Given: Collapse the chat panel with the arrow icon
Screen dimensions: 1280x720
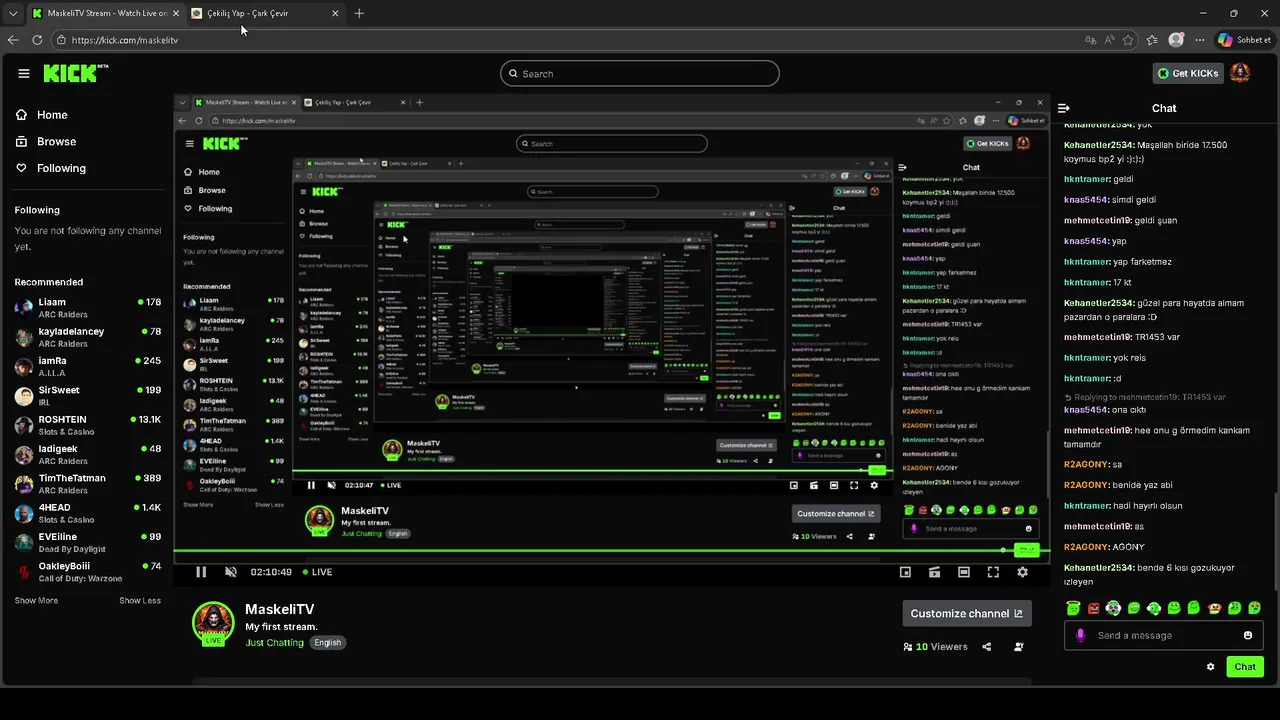Looking at the screenshot, I should (x=1064, y=108).
